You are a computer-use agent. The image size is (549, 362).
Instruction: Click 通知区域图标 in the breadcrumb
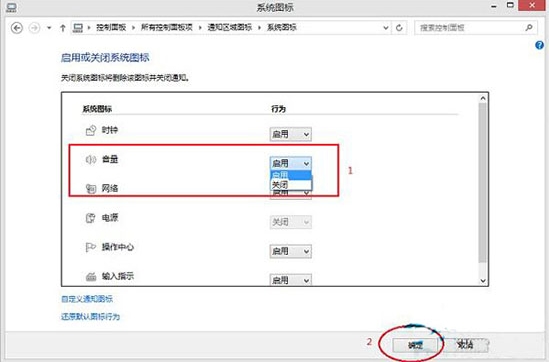coord(230,27)
